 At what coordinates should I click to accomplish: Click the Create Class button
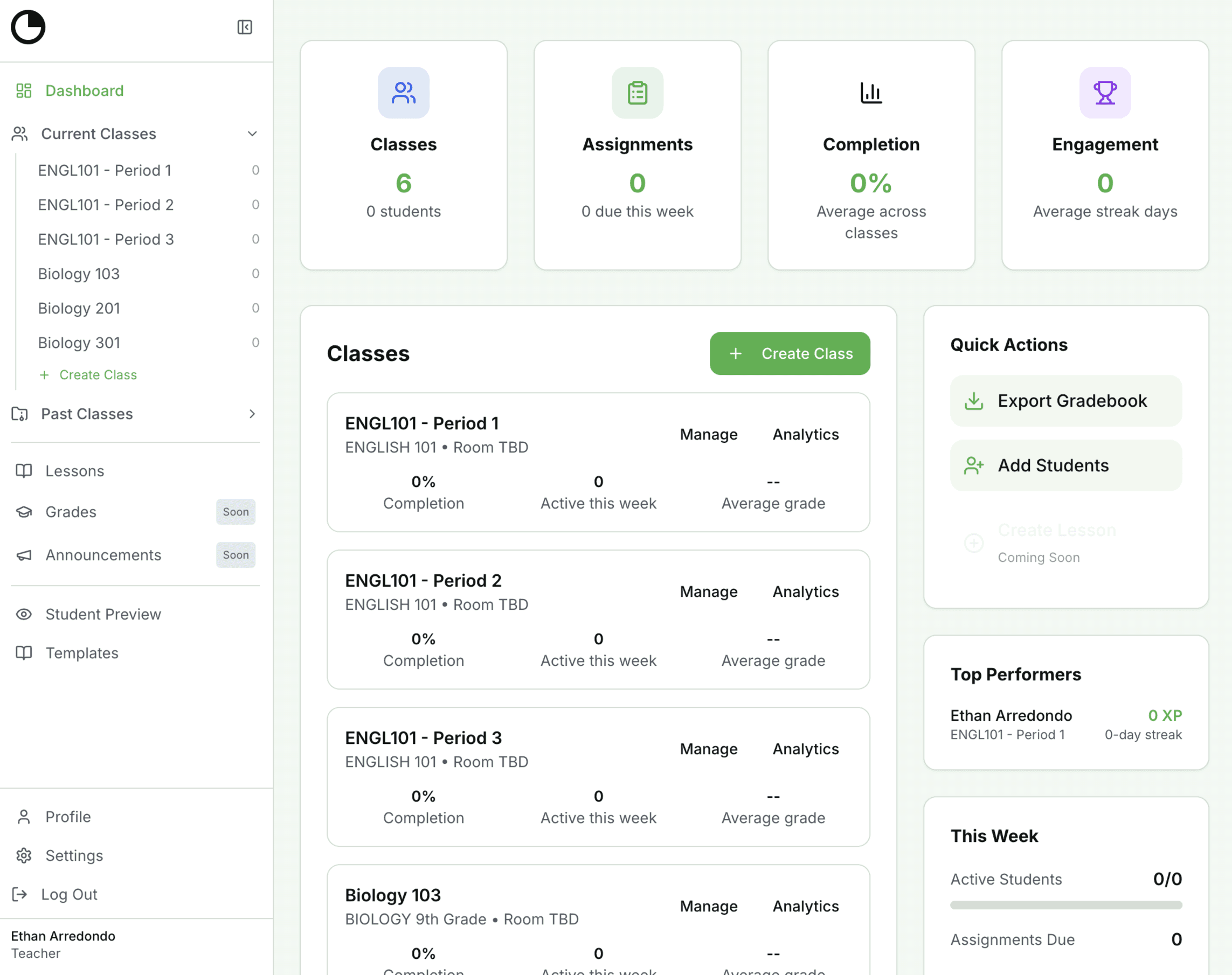pyautogui.click(x=790, y=353)
